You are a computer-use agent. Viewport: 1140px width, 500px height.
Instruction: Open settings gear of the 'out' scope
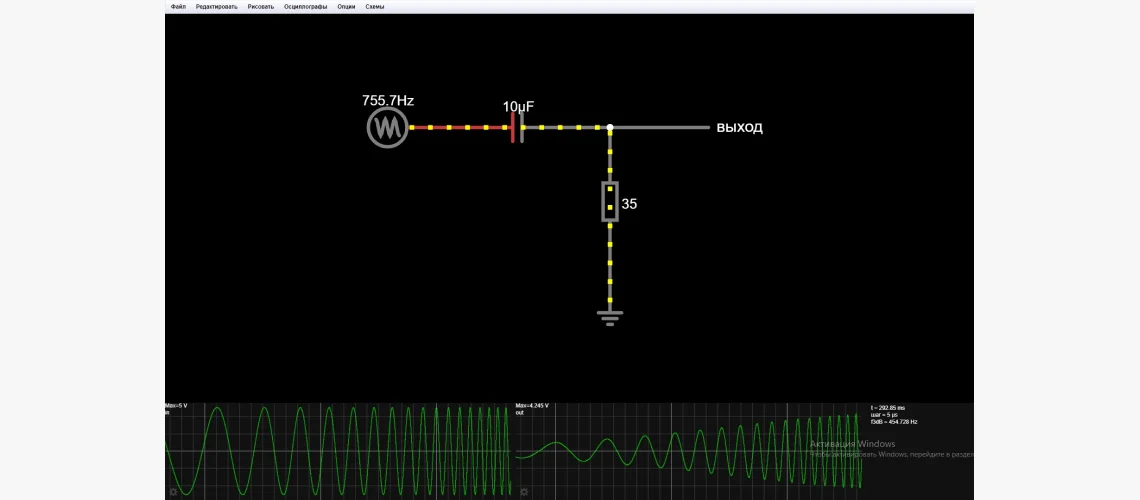coord(521,491)
